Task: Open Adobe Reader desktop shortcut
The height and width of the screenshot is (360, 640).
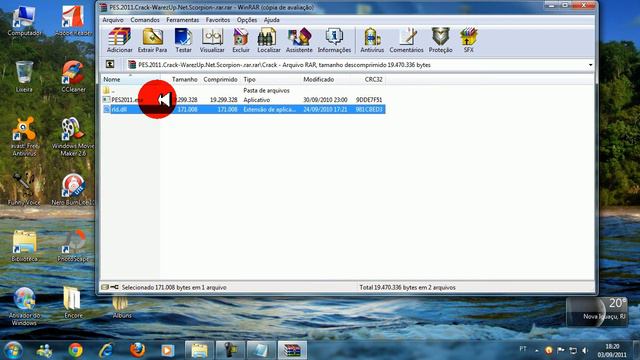Action: (x=73, y=20)
